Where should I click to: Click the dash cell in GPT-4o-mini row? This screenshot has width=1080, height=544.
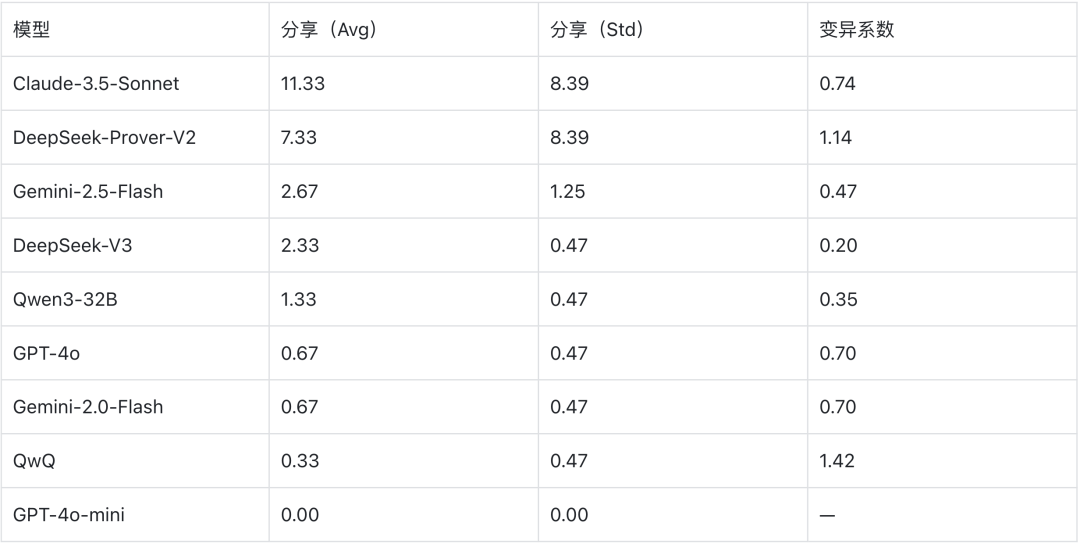(828, 516)
